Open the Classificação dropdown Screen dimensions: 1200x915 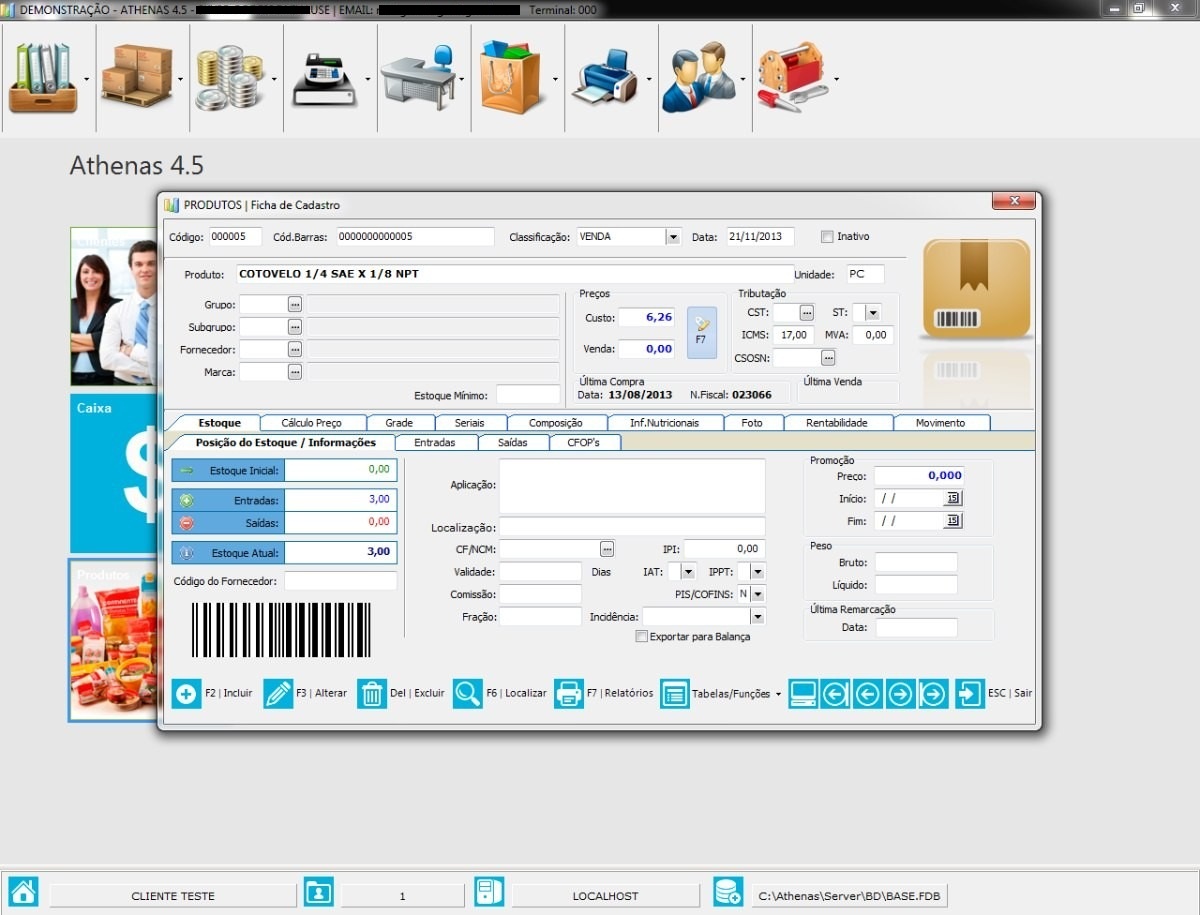point(673,237)
